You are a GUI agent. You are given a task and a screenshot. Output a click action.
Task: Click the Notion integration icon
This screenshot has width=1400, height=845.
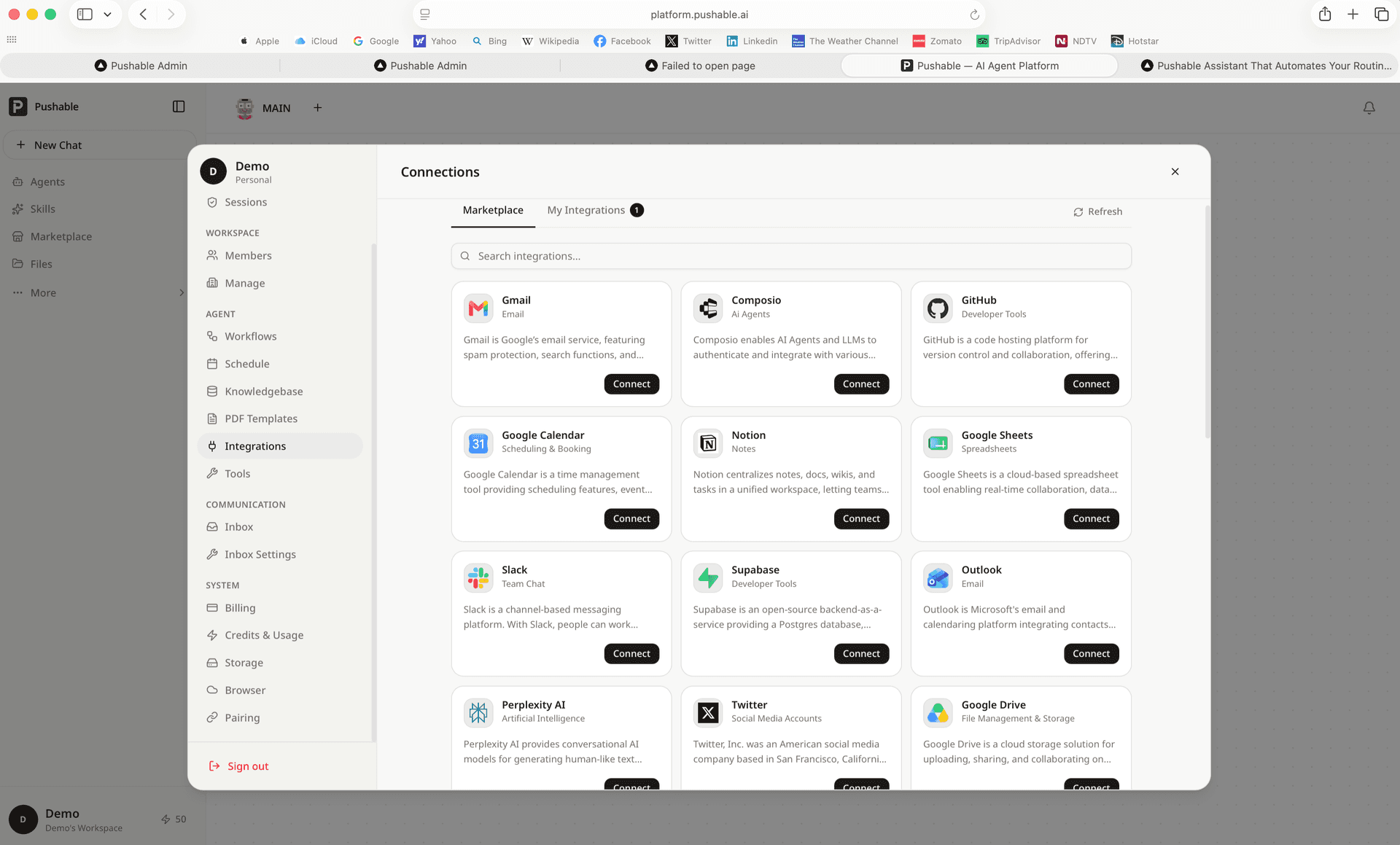[708, 443]
